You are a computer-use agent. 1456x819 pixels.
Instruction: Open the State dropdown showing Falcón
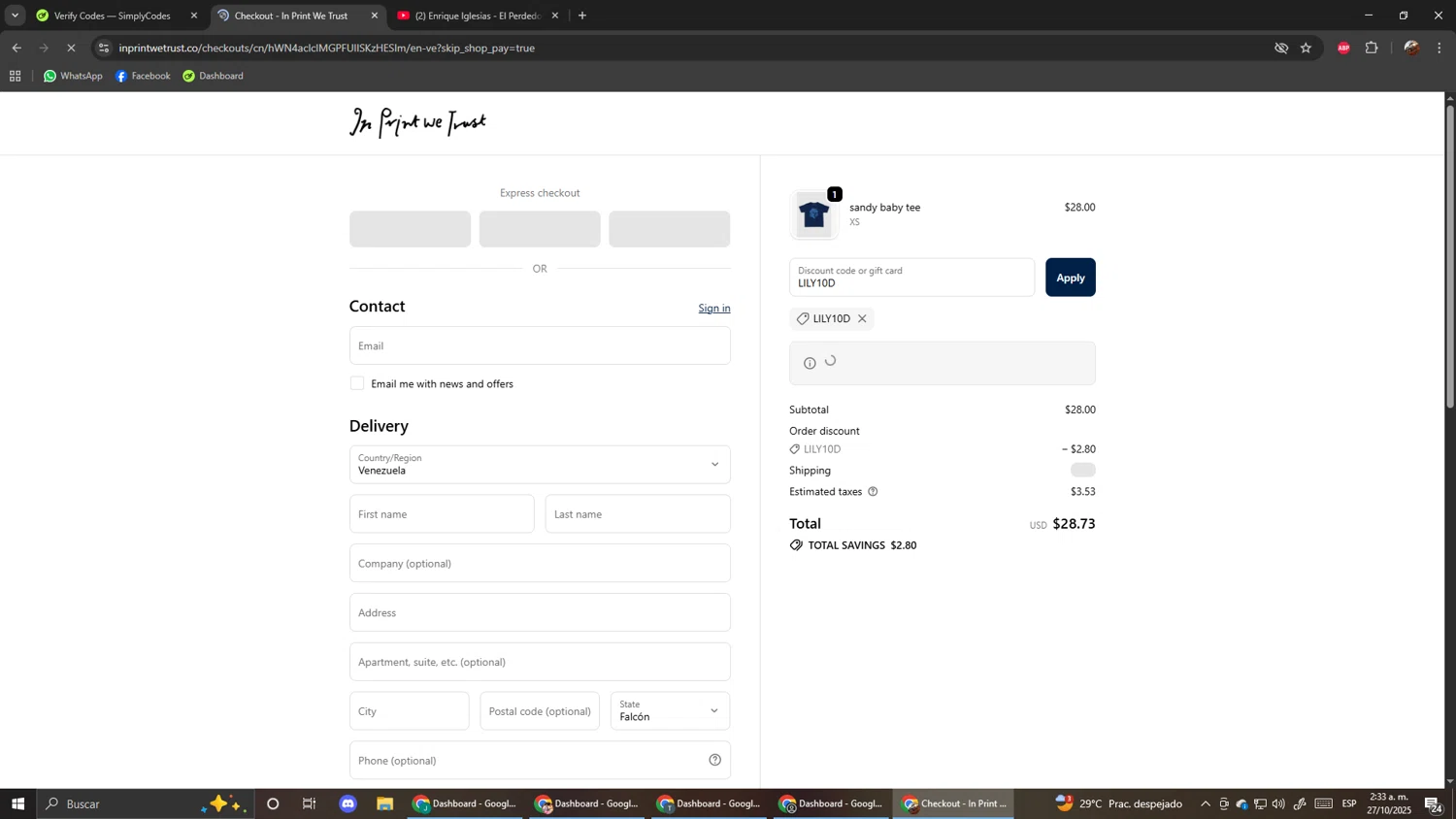[x=670, y=710]
